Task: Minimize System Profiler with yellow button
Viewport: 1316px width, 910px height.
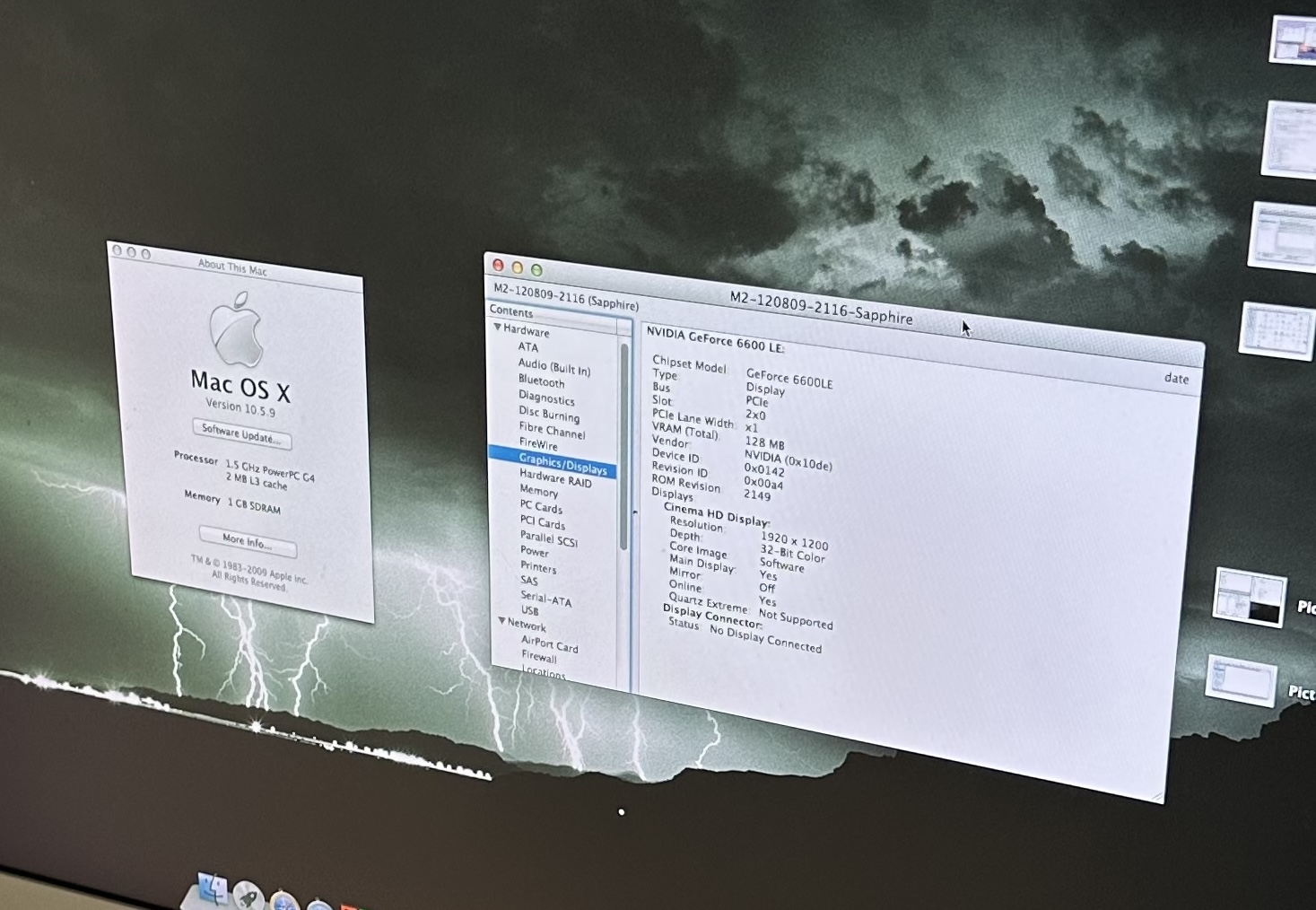Action: [517, 267]
